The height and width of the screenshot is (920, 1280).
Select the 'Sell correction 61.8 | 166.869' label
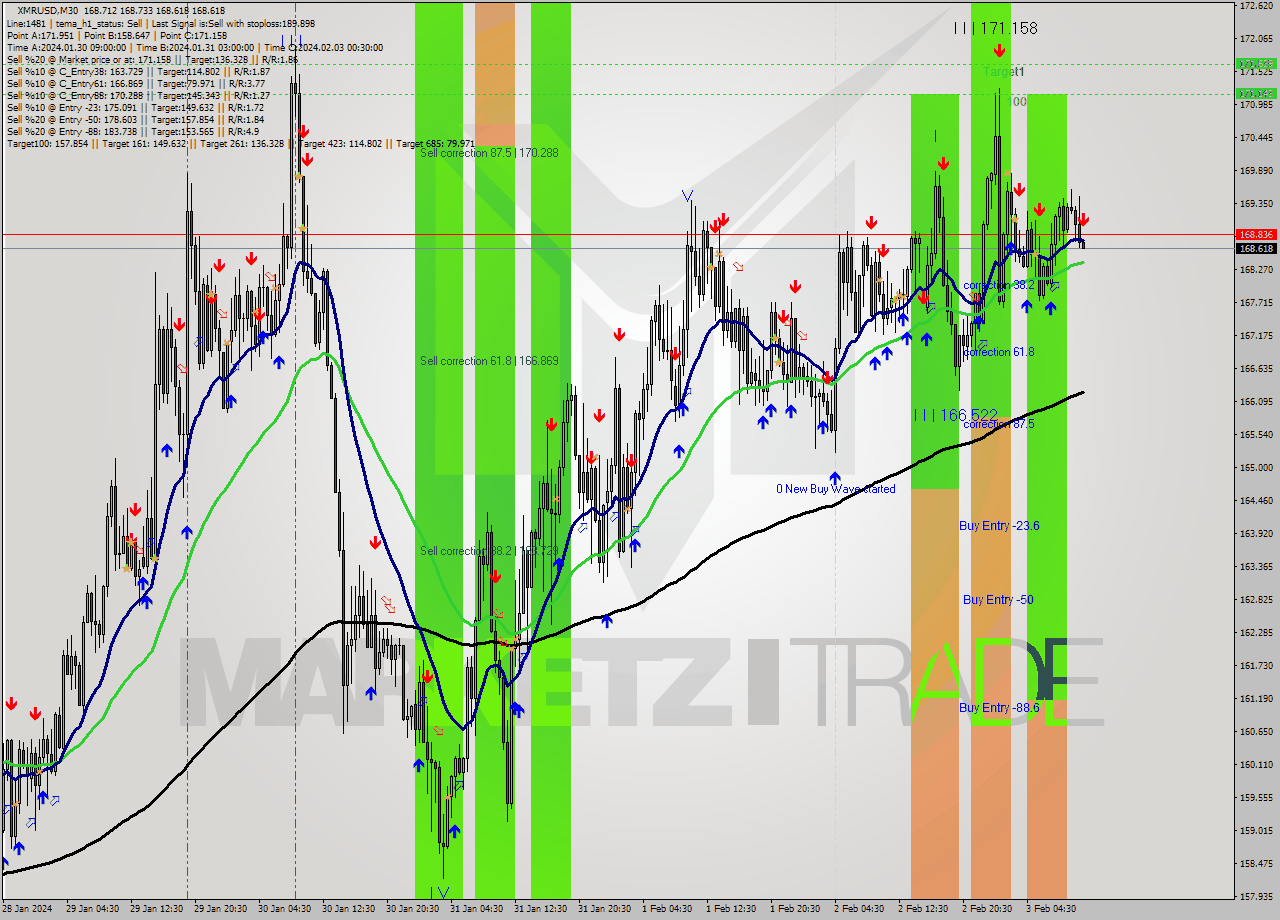[489, 361]
